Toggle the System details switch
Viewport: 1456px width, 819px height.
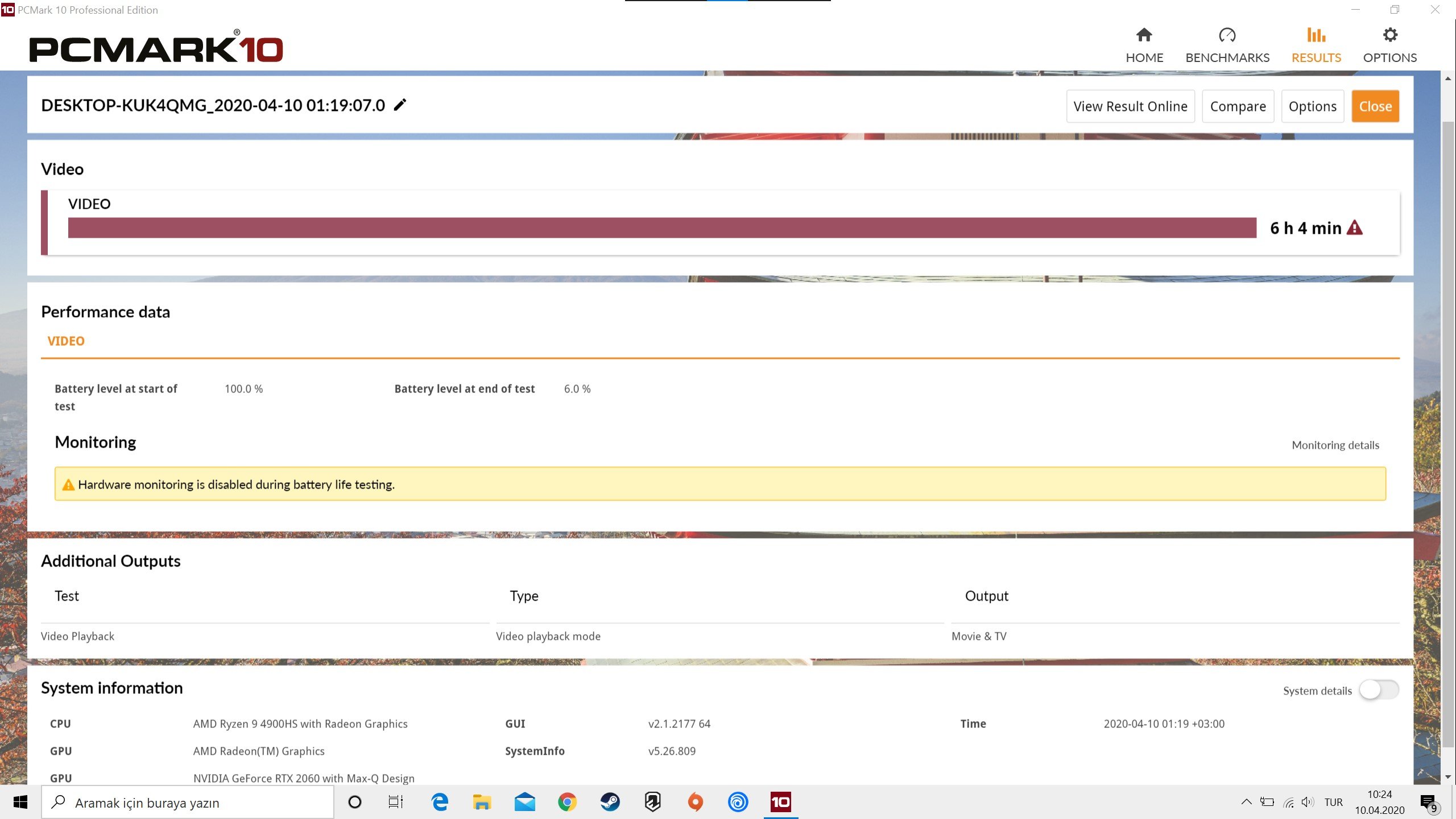[1379, 690]
